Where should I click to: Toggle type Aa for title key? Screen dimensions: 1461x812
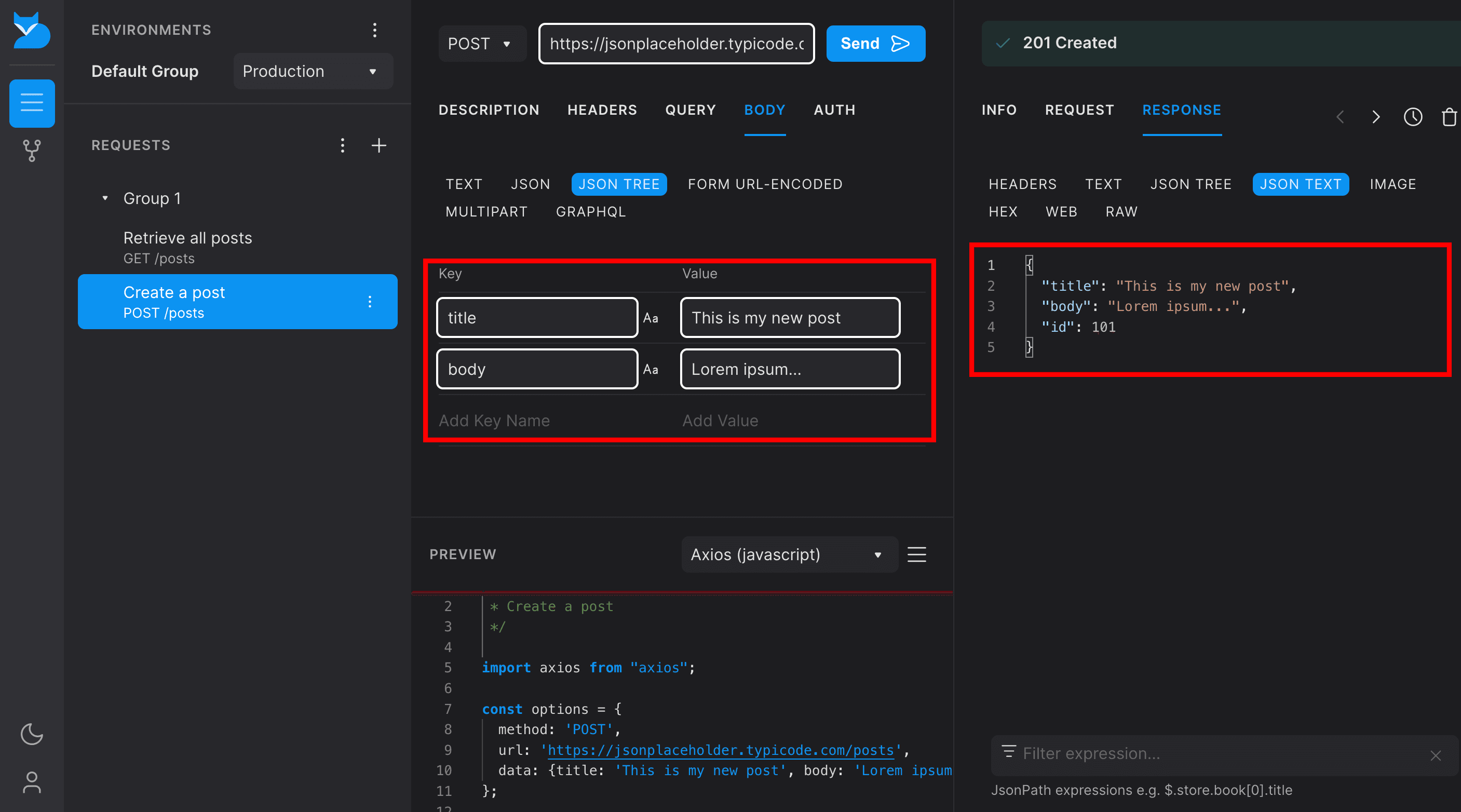pos(651,318)
